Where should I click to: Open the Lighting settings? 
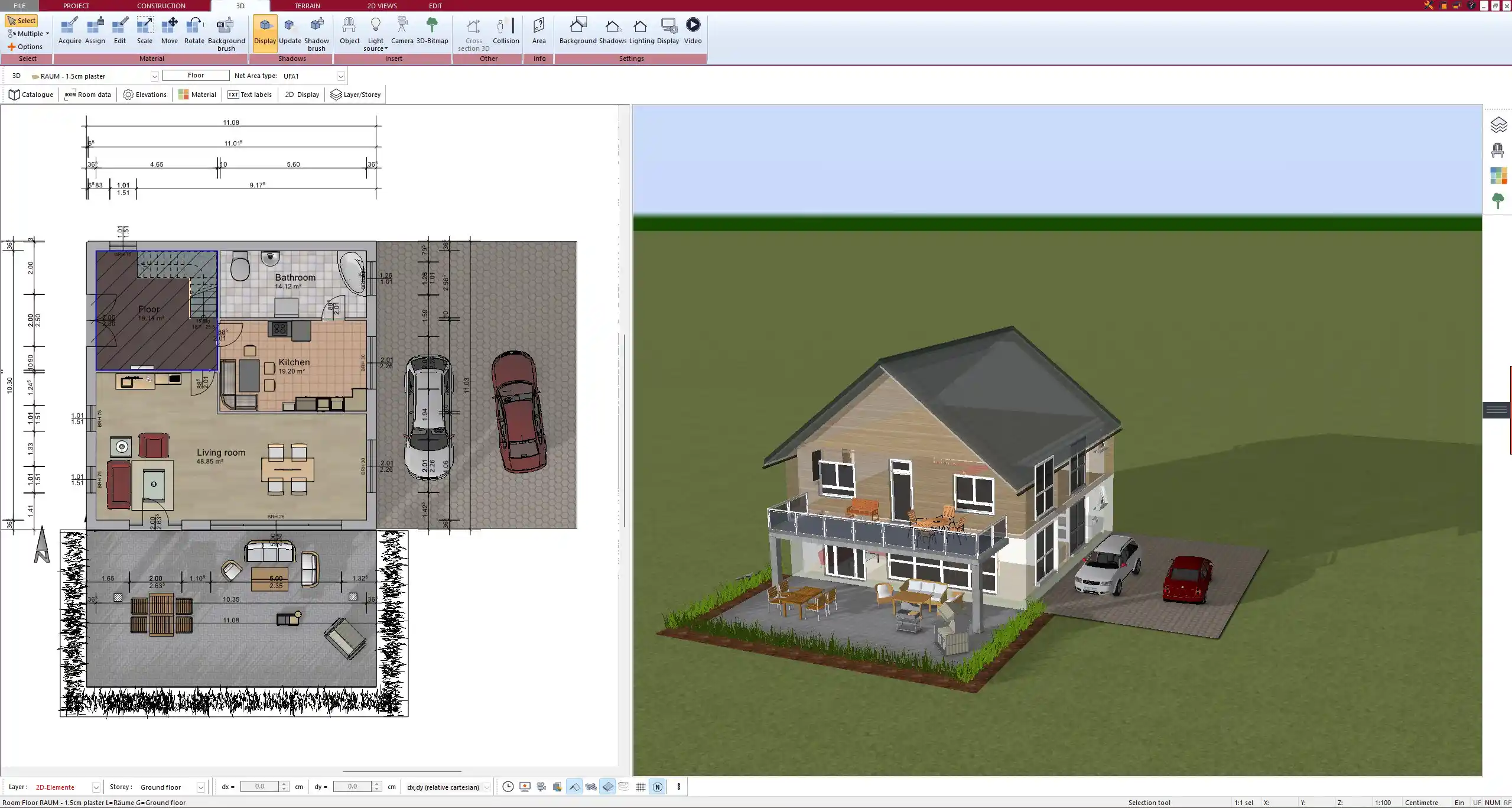pos(639,30)
